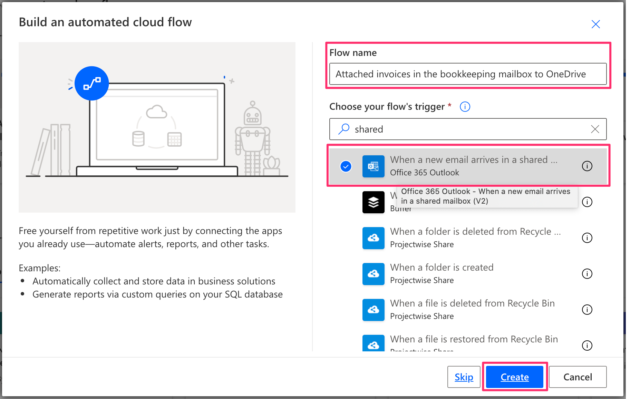This screenshot has width=640, height=399.
Task: Edit the Flow name text field
Action: pyautogui.click(x=468, y=74)
